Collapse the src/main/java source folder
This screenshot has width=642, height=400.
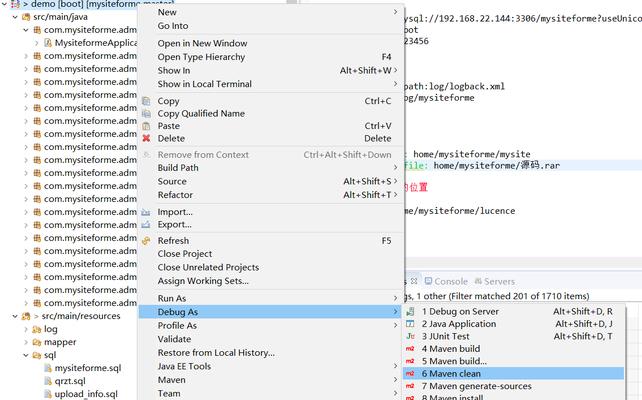click(12, 17)
